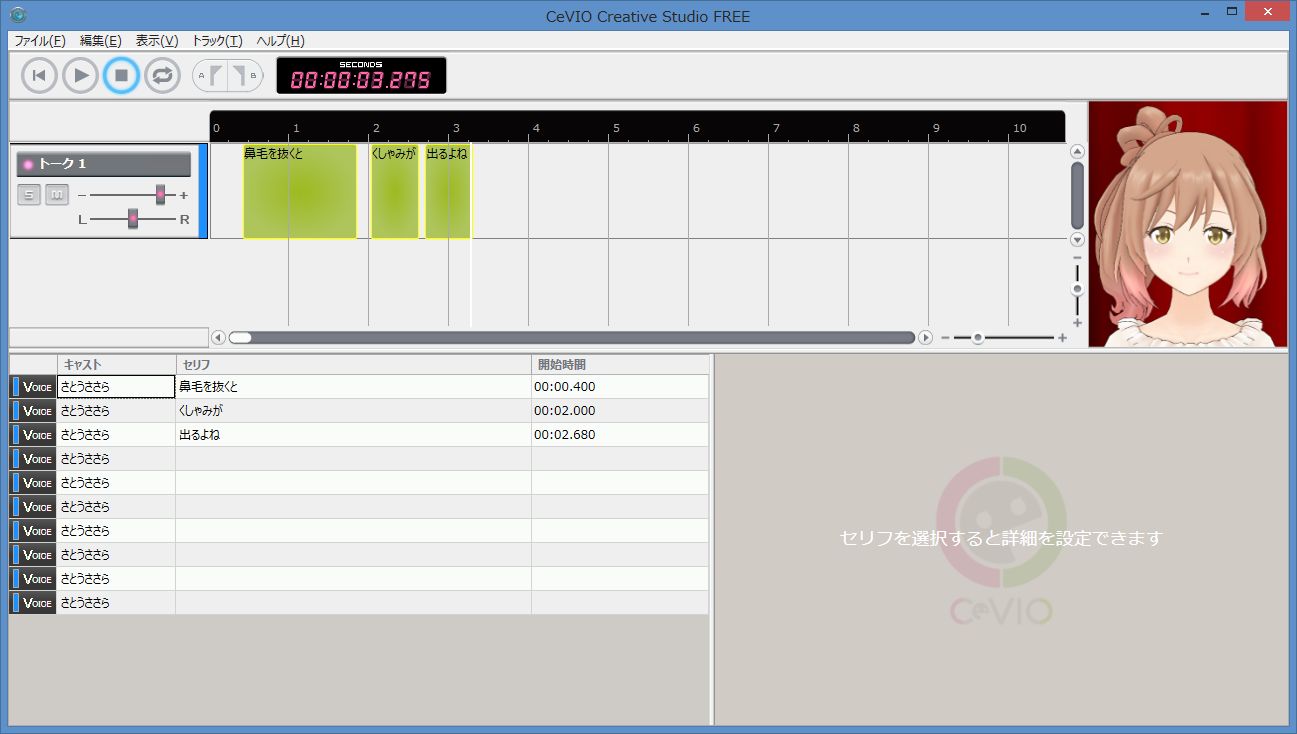Click the 開始時間 column header
1297x734 pixels.
pos(620,365)
